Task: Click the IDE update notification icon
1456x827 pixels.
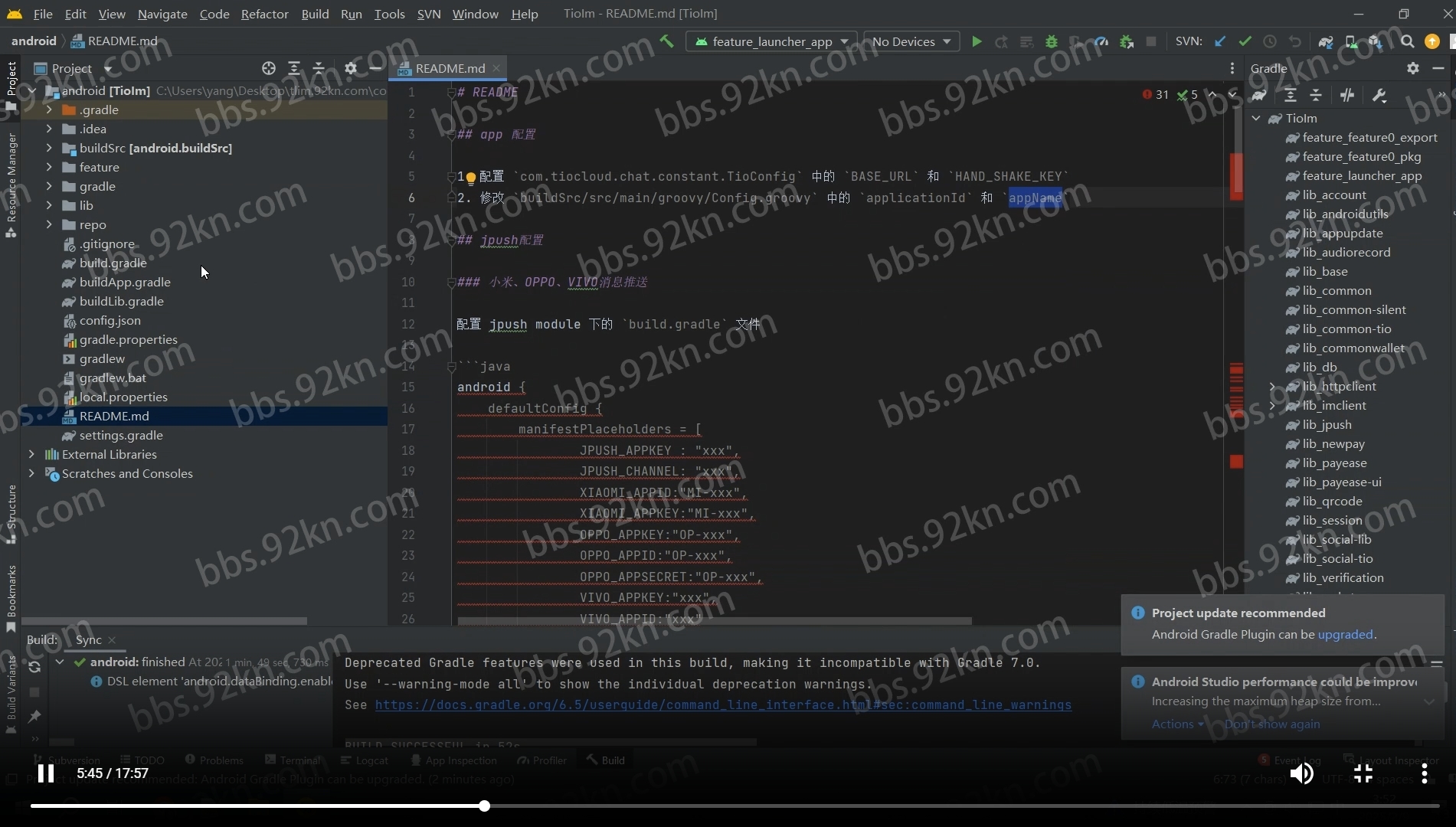Action: click(1431, 41)
